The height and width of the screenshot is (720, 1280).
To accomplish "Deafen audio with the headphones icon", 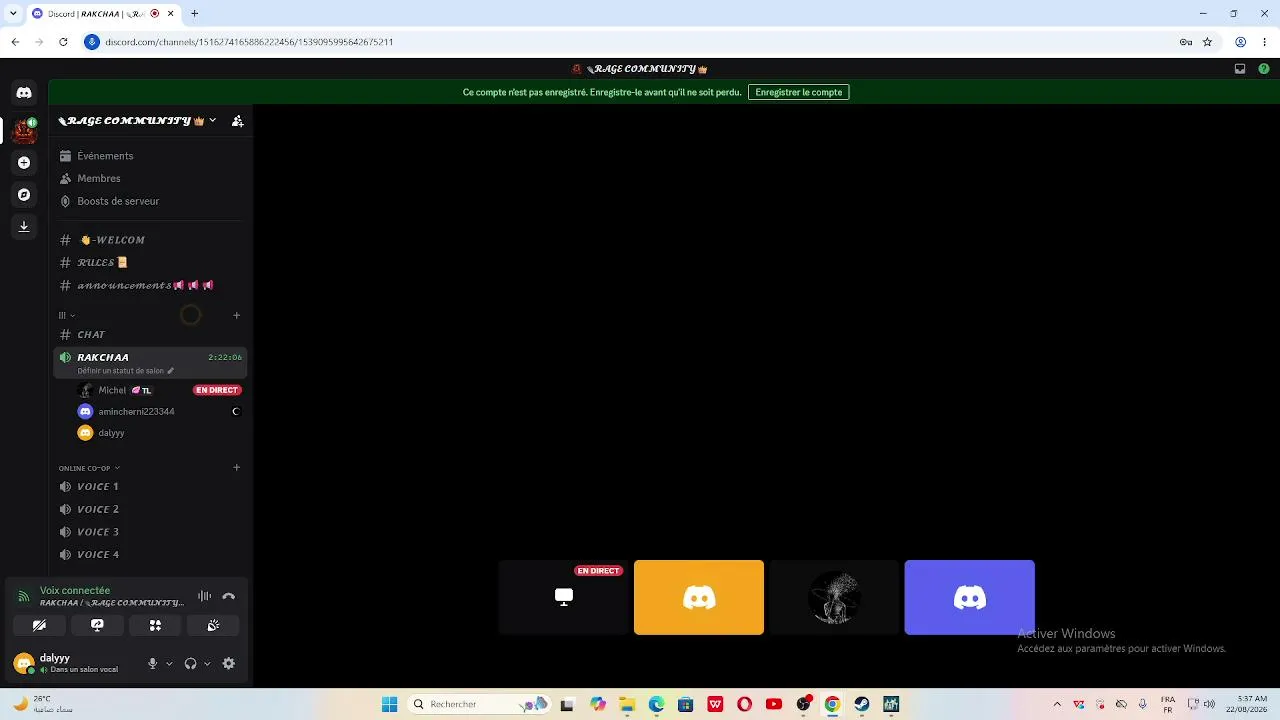I will click(x=190, y=664).
